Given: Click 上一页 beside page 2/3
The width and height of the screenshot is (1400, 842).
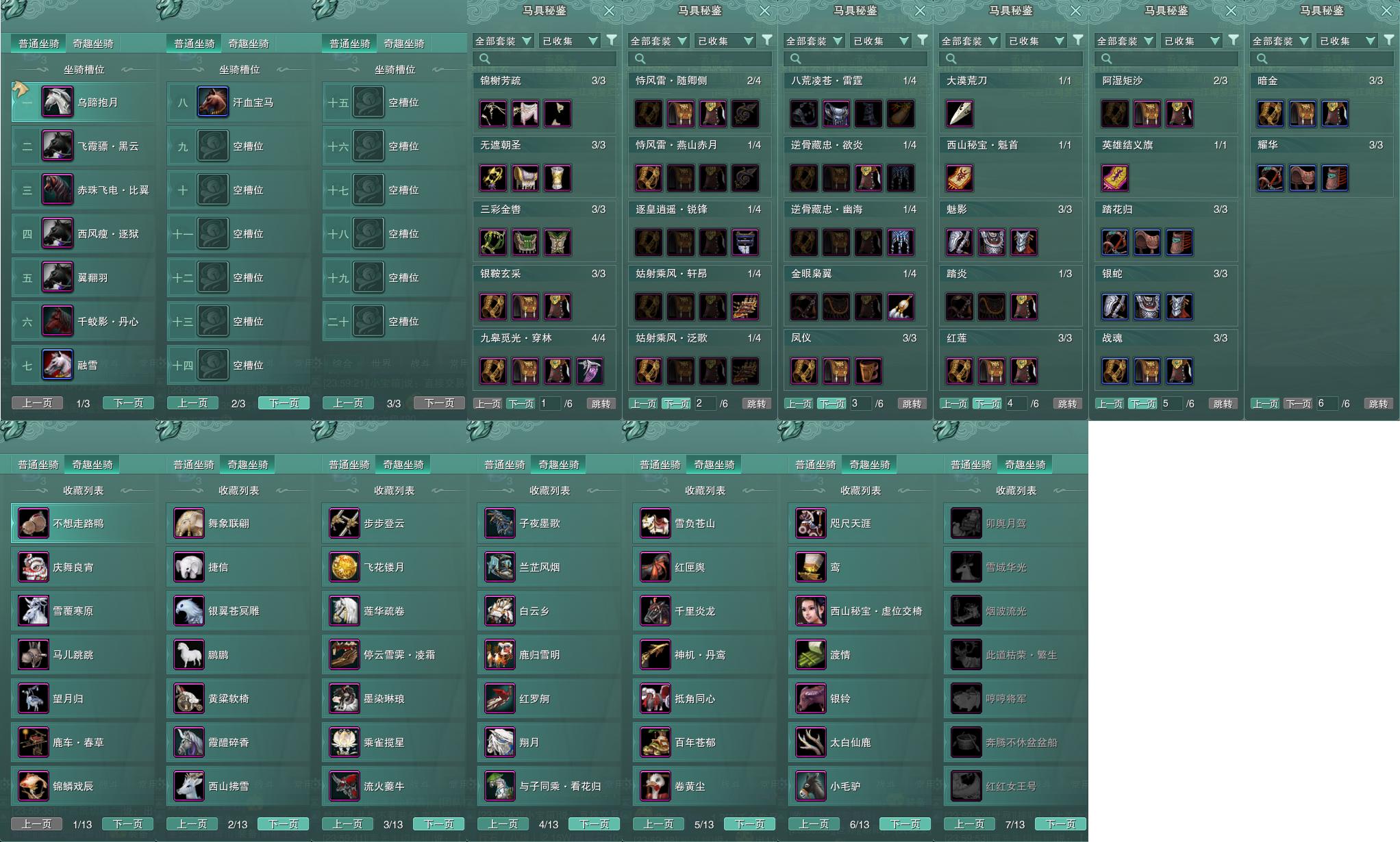Looking at the screenshot, I should click(x=192, y=403).
